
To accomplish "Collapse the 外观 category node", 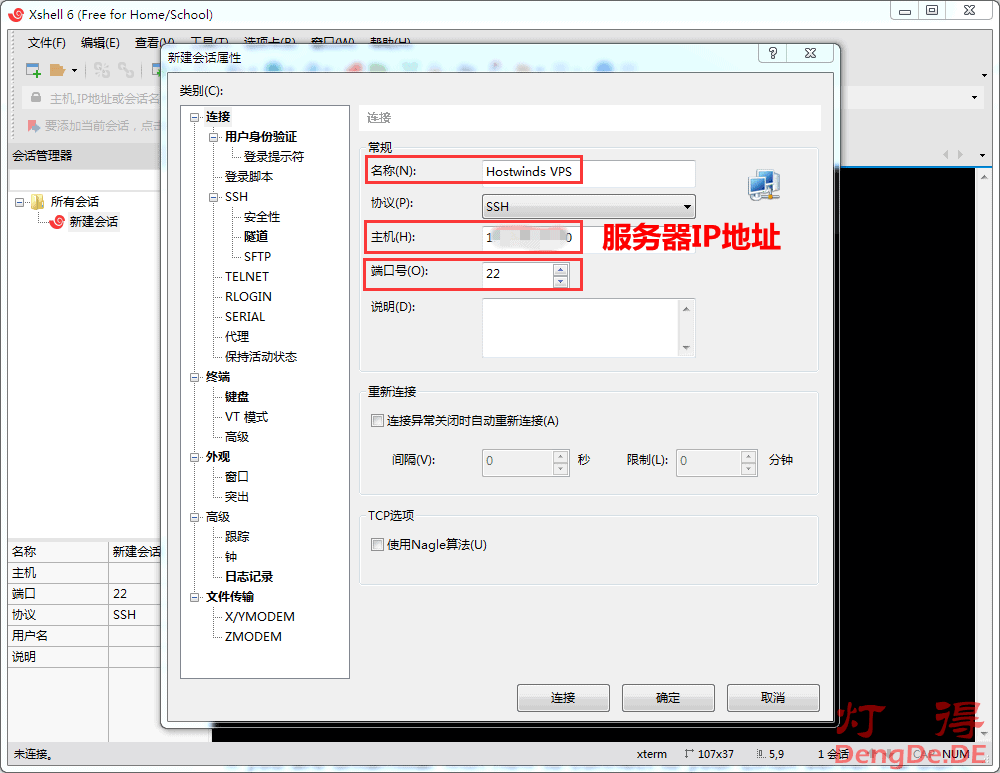I will pyautogui.click(x=194, y=457).
